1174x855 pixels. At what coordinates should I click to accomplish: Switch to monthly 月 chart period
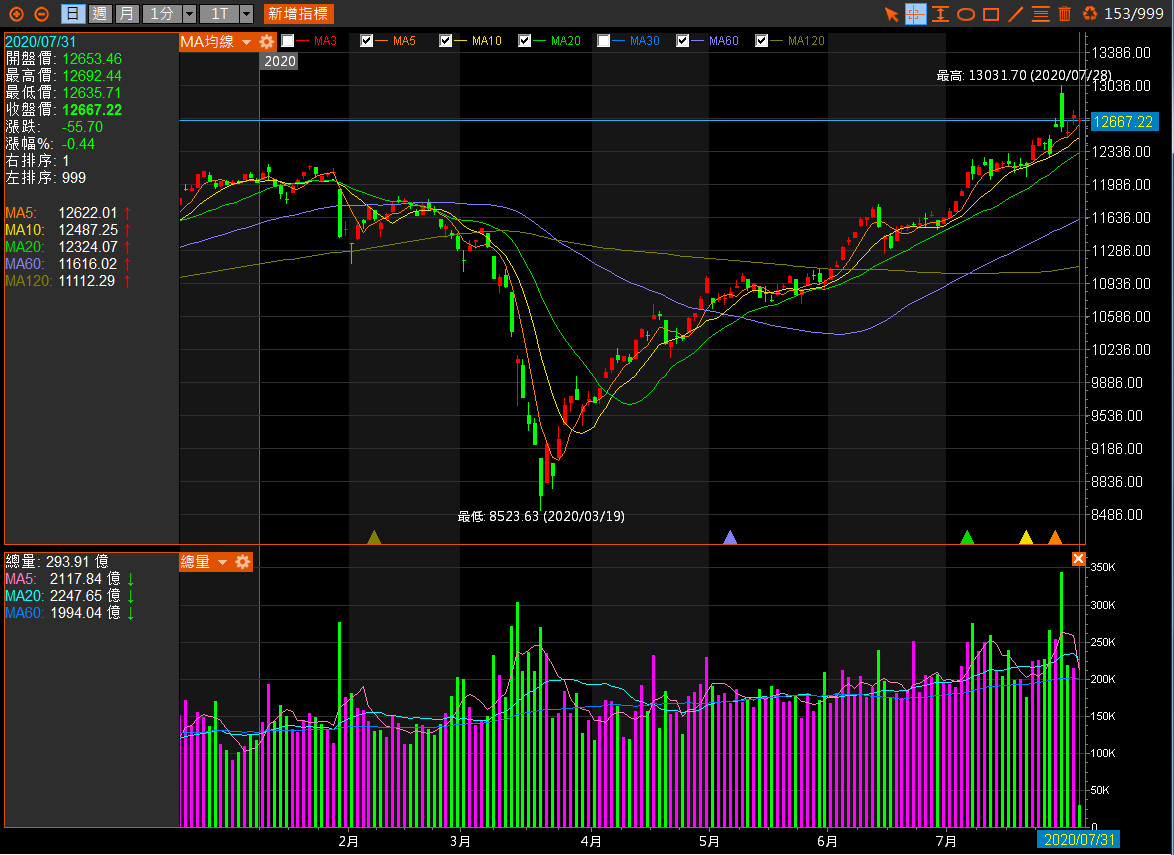pyautogui.click(x=126, y=14)
